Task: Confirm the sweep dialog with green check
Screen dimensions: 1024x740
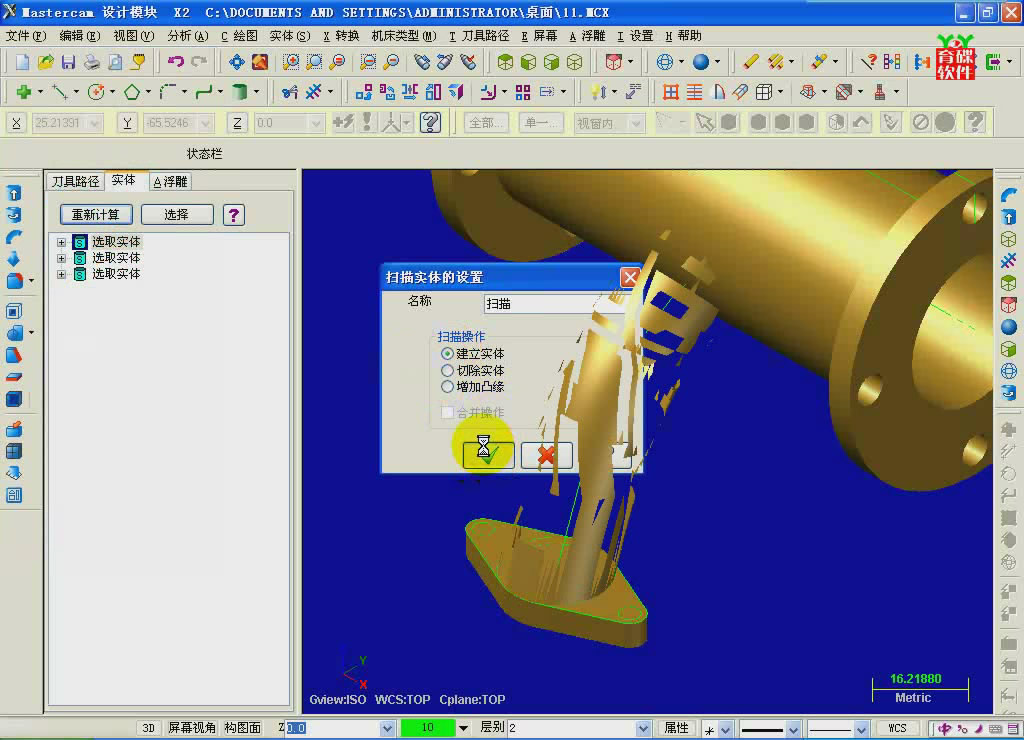Action: pyautogui.click(x=488, y=455)
